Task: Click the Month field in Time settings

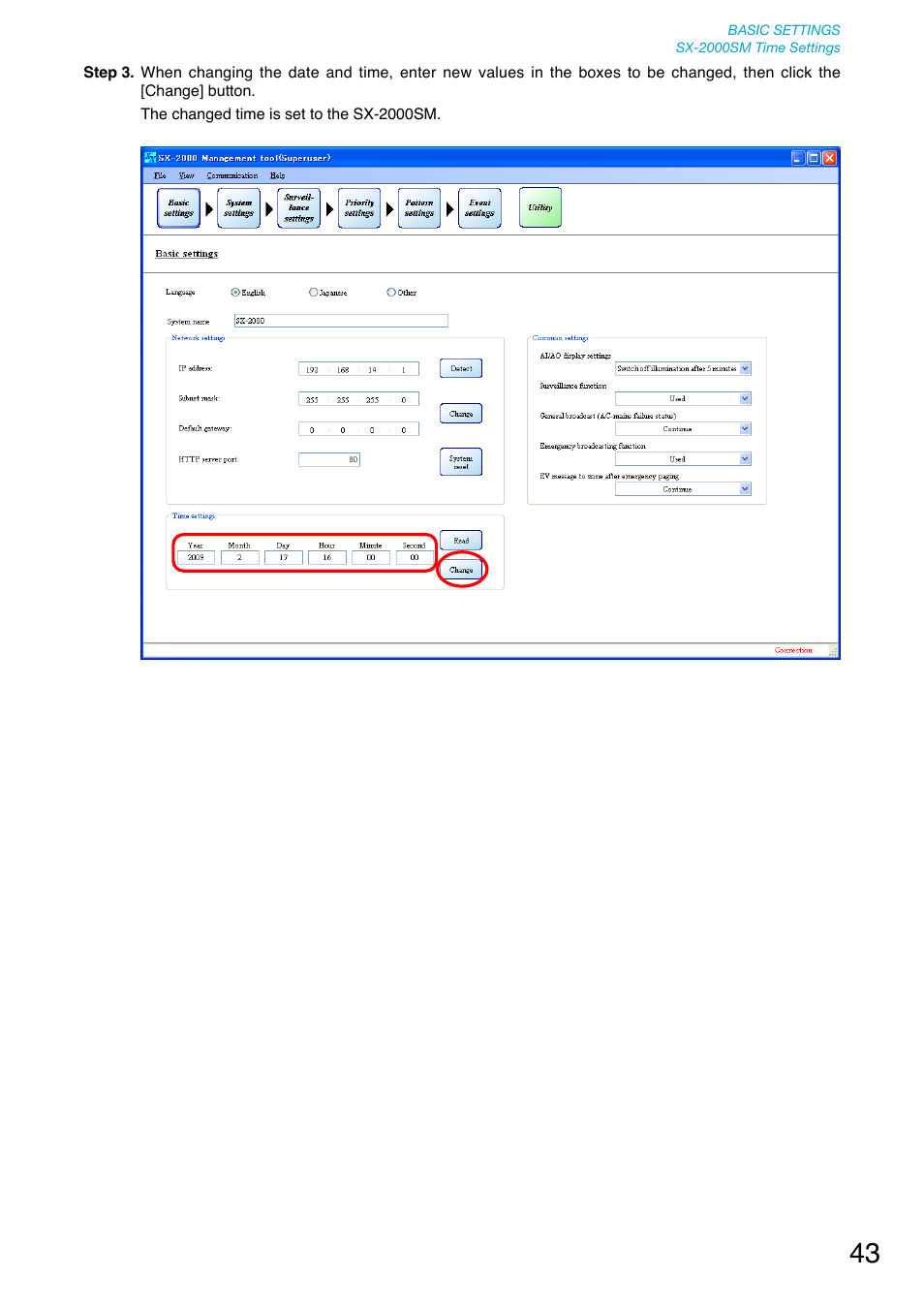Action: pos(239,558)
